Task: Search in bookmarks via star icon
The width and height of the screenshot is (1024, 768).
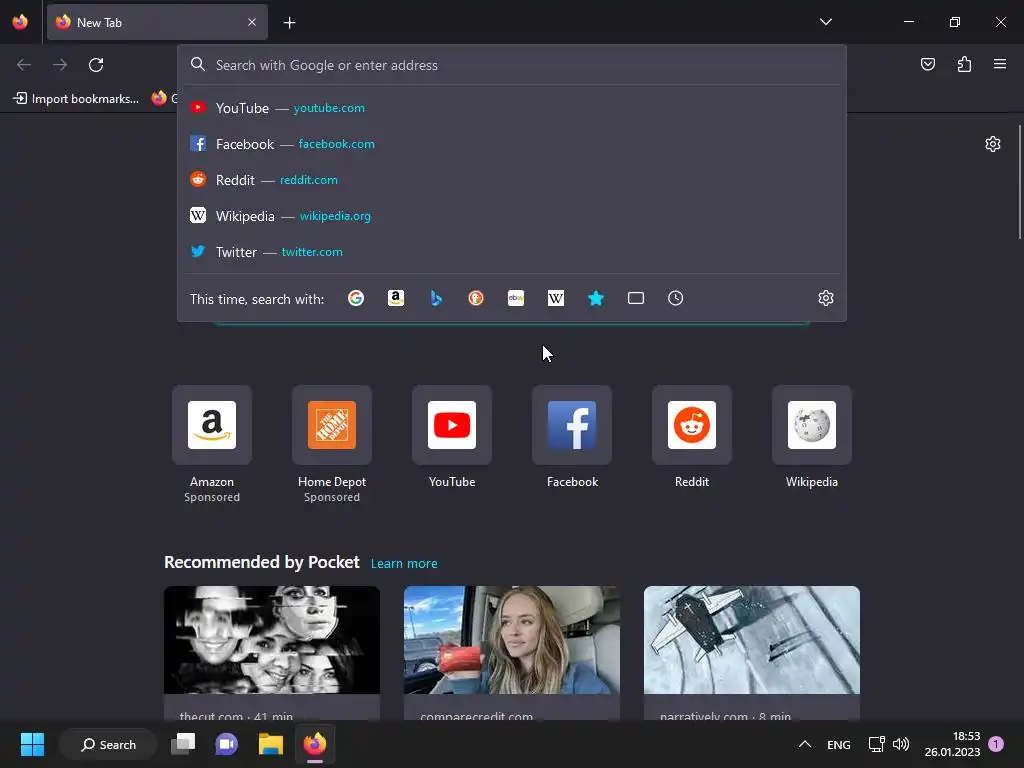Action: pos(596,298)
